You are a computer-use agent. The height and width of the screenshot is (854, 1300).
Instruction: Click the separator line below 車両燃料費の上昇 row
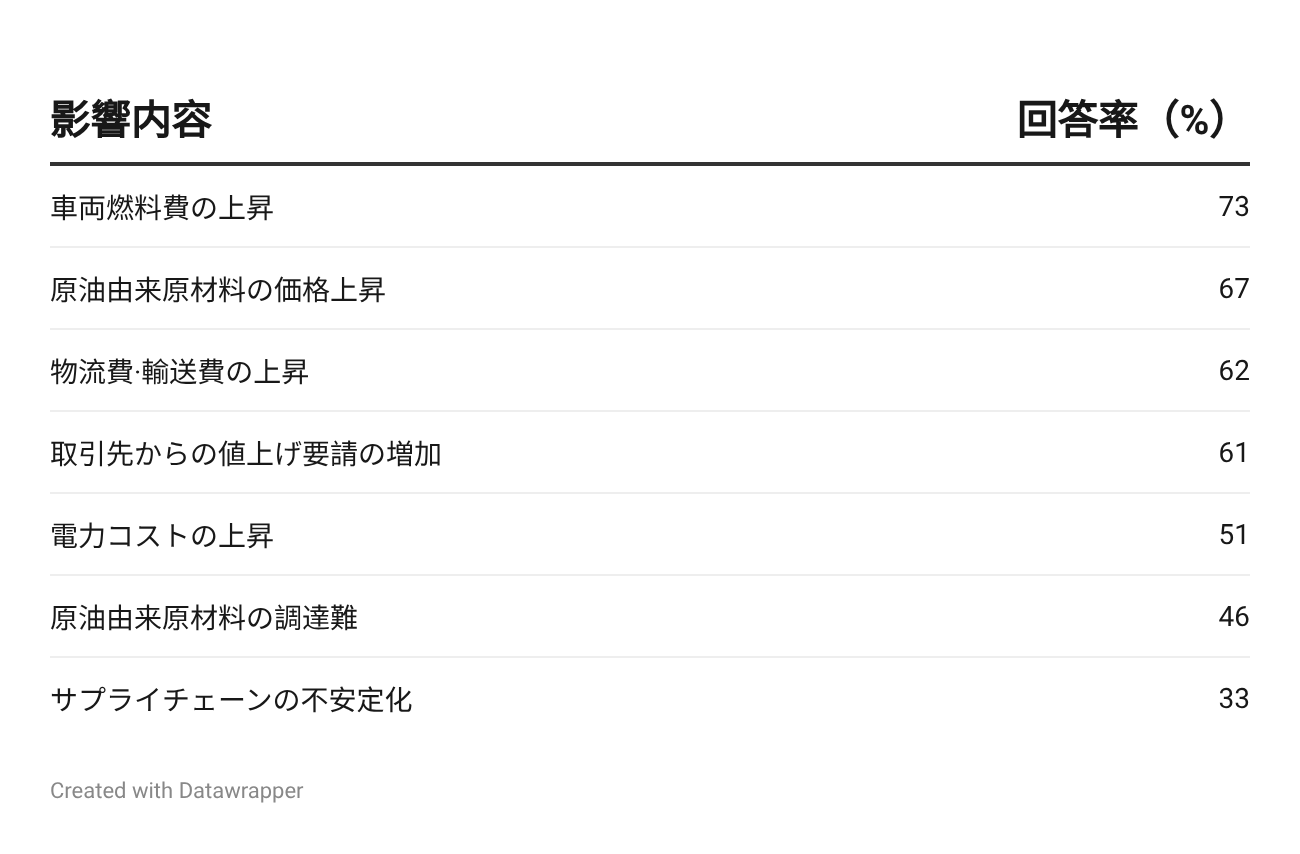click(650, 247)
